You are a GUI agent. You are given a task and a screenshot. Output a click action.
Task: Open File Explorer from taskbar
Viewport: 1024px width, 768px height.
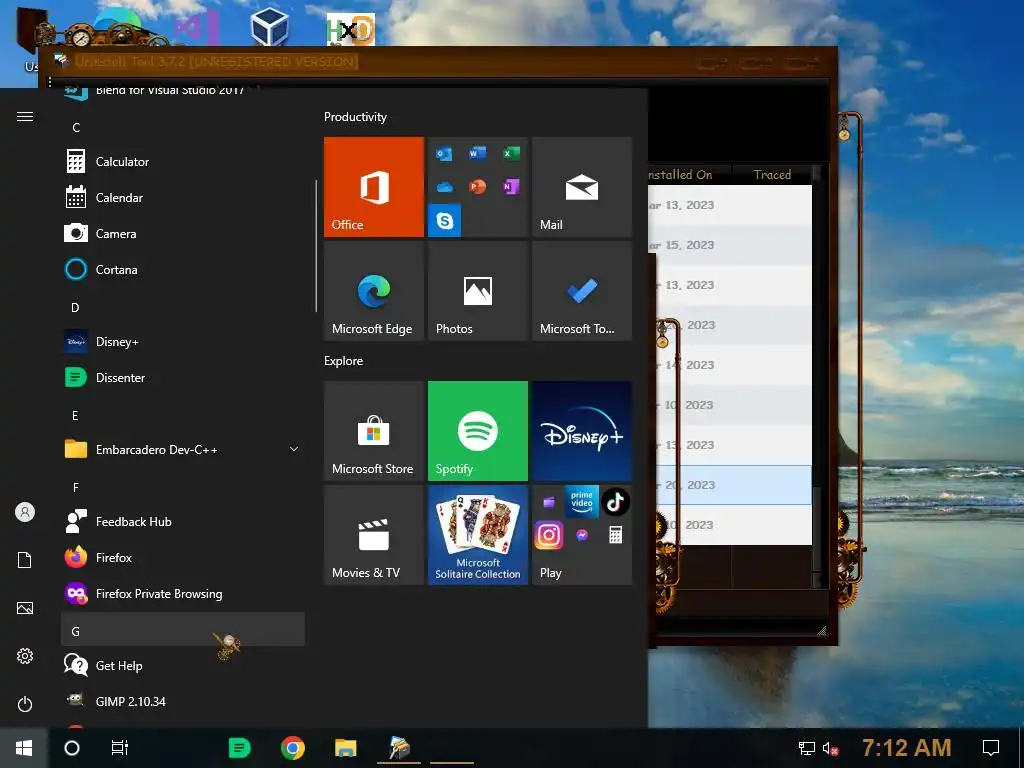345,748
